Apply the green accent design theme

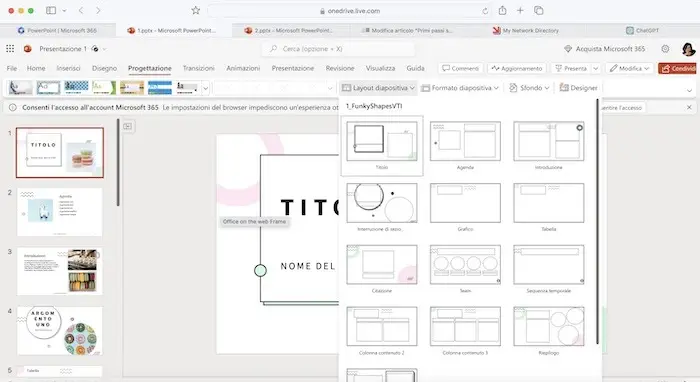click(x=104, y=87)
